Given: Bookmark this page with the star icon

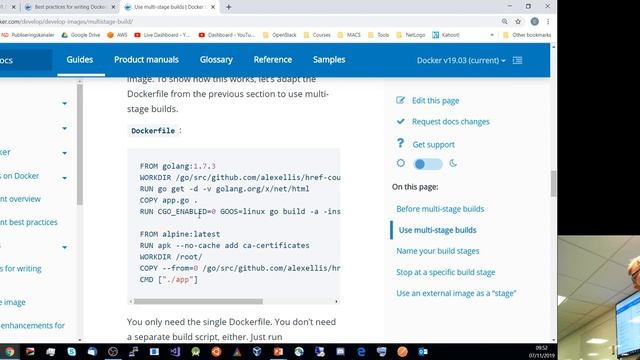Looking at the screenshot, I should [x=518, y=22].
